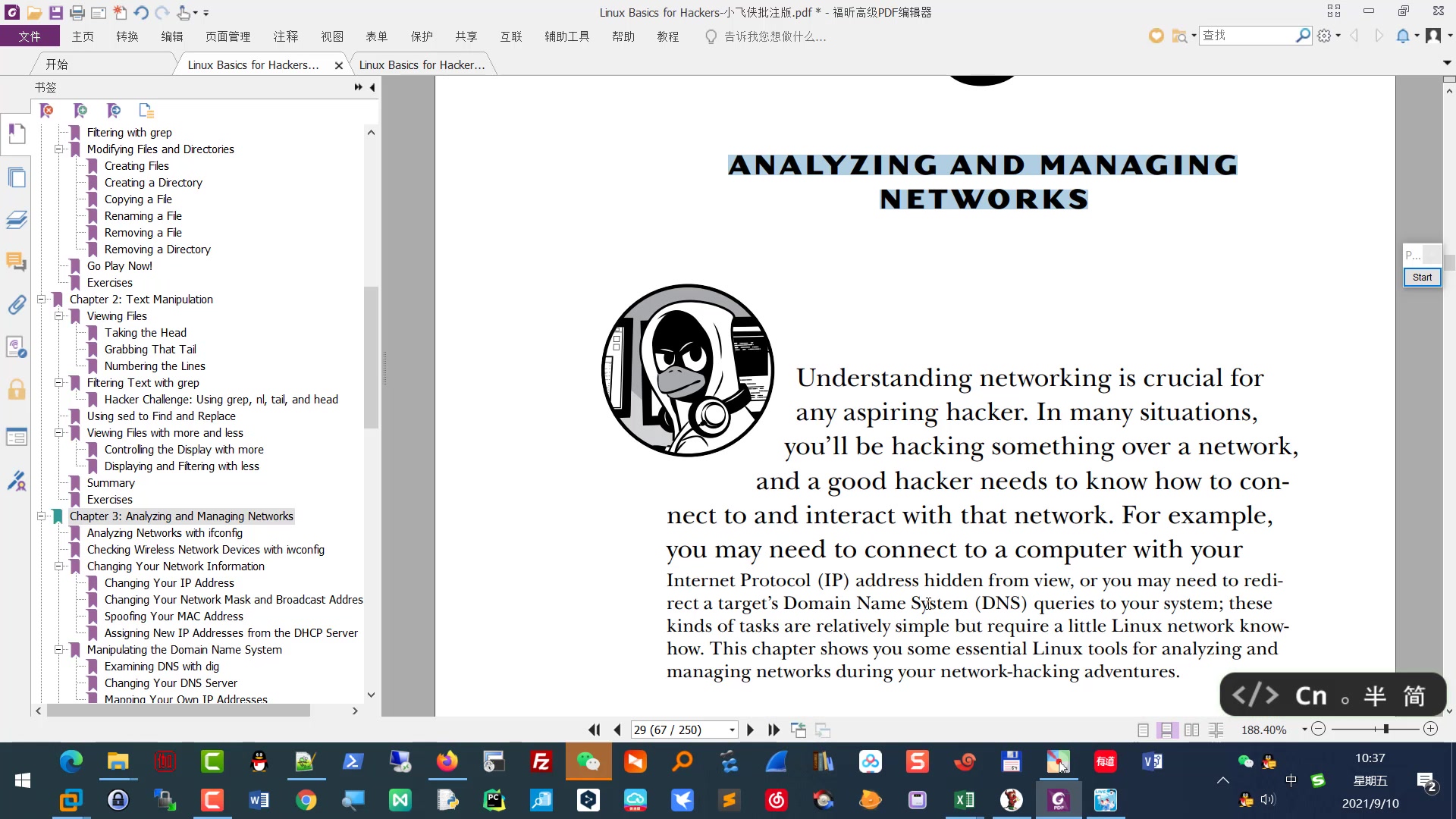Viewport: 1456px width, 819px height.
Task: Open the security lock panel
Action: click(17, 391)
